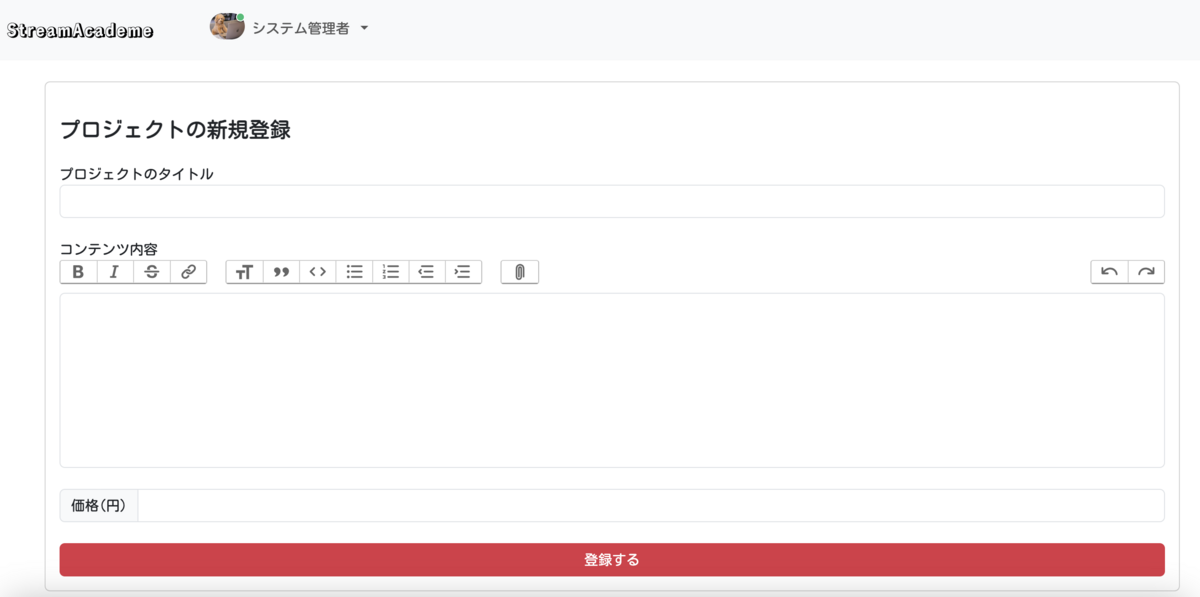Undo the last edit
Viewport: 1200px width, 597px height.
coord(1109,272)
